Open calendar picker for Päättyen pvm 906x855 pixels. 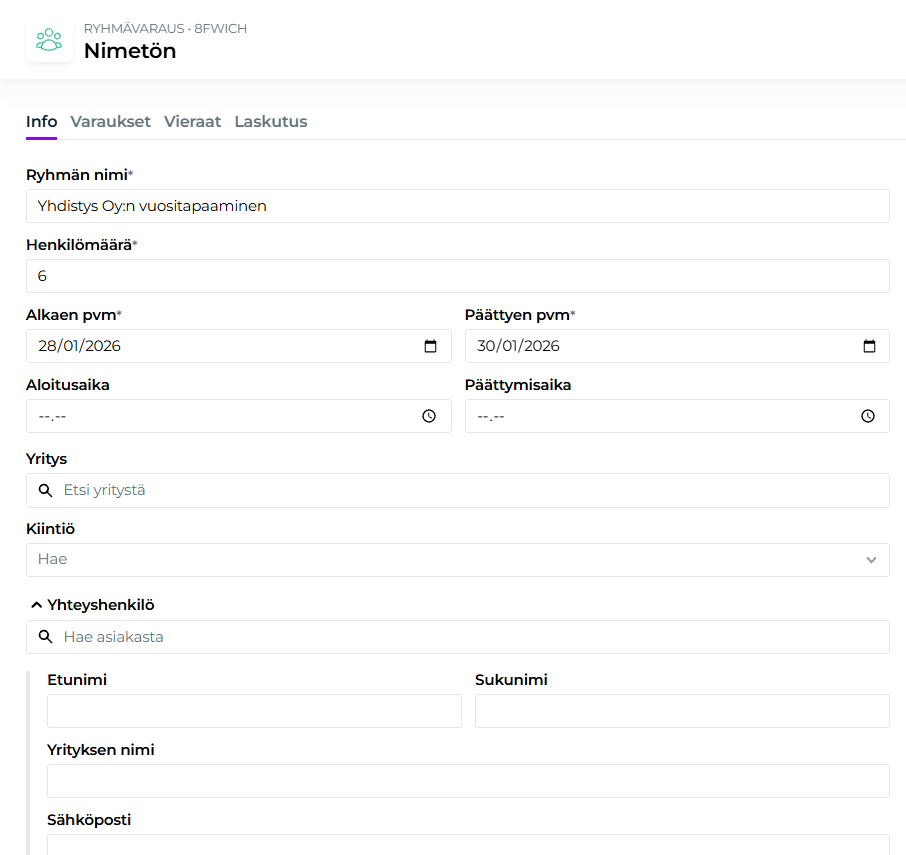869,346
